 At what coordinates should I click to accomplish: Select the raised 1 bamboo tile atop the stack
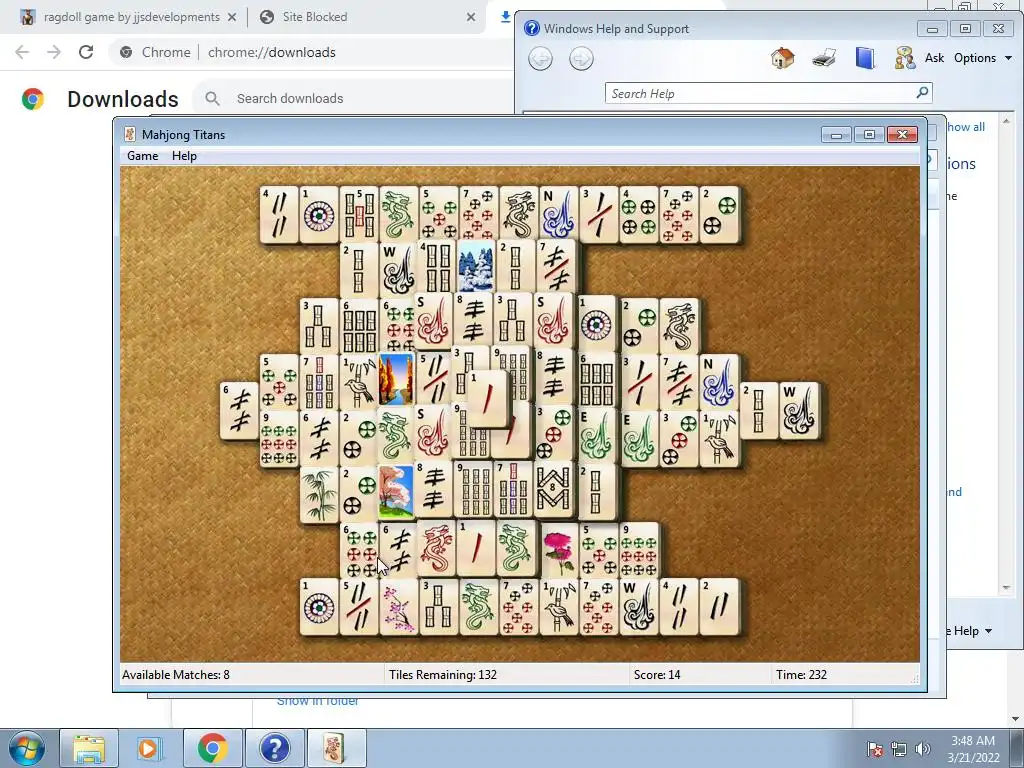pyautogui.click(x=488, y=398)
